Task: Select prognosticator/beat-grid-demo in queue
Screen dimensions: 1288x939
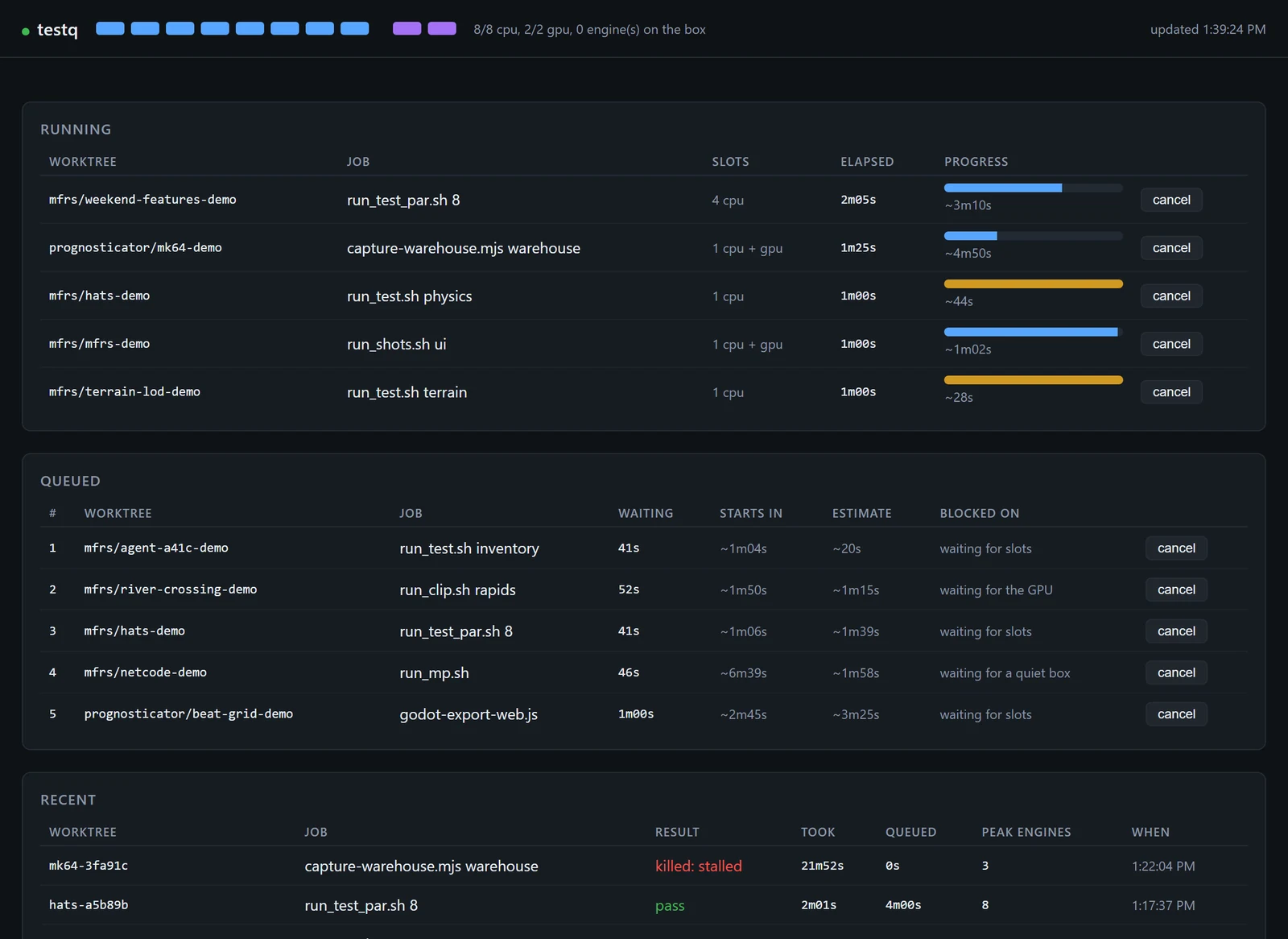Action: [x=188, y=714]
